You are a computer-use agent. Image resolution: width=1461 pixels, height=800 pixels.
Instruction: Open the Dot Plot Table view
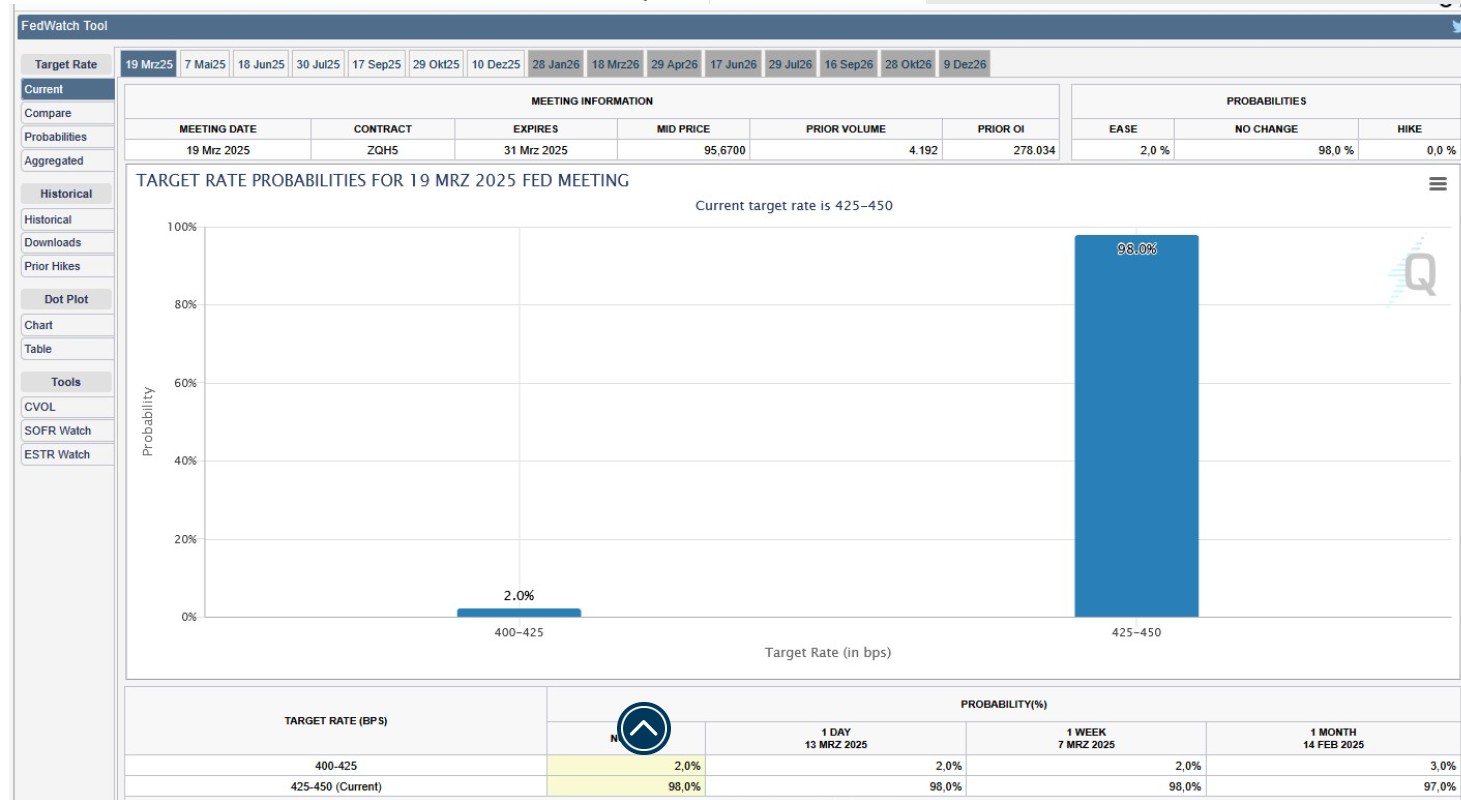67,349
